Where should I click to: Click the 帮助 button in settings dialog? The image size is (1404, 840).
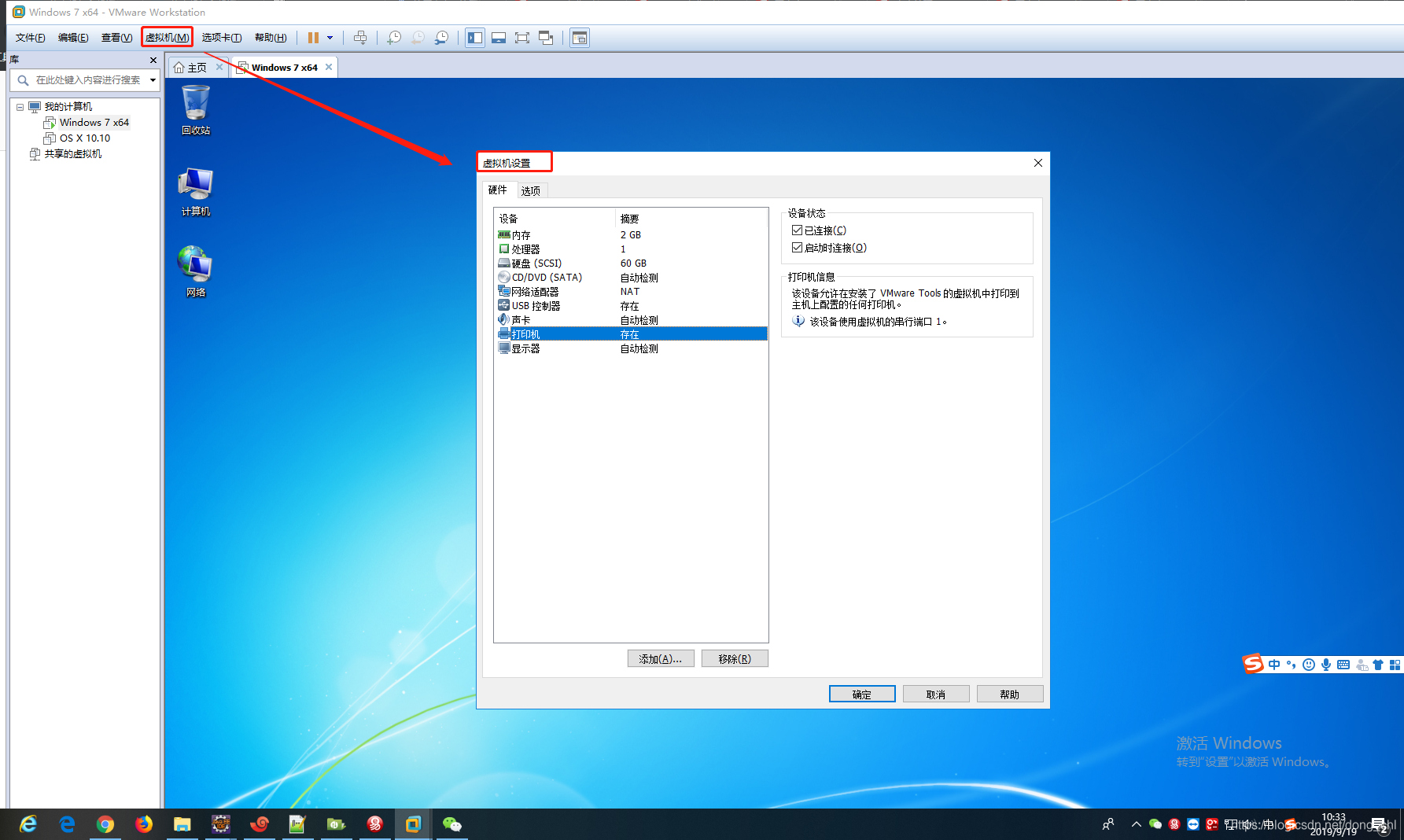tap(1010, 694)
